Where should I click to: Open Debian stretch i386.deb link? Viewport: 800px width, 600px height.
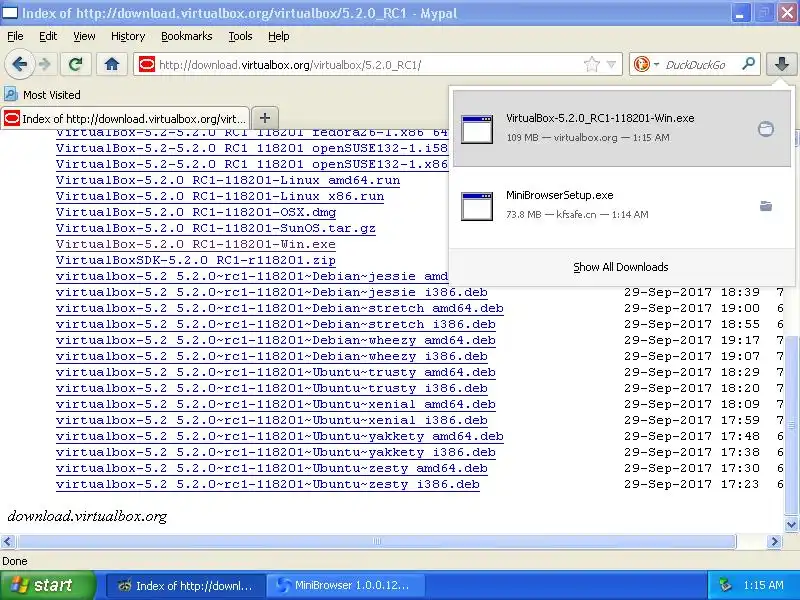[x=276, y=324]
